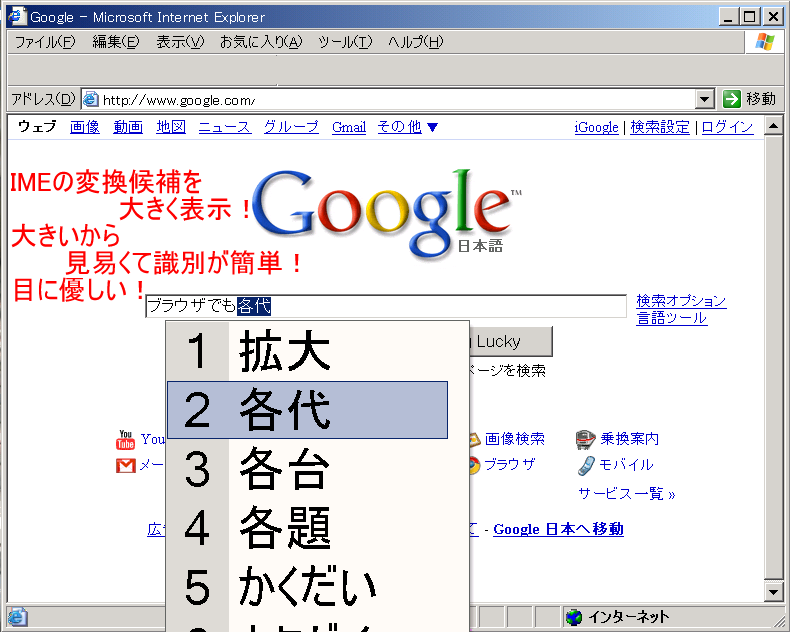790x632 pixels.
Task: Click the scrollbar down arrow
Action: click(773, 591)
